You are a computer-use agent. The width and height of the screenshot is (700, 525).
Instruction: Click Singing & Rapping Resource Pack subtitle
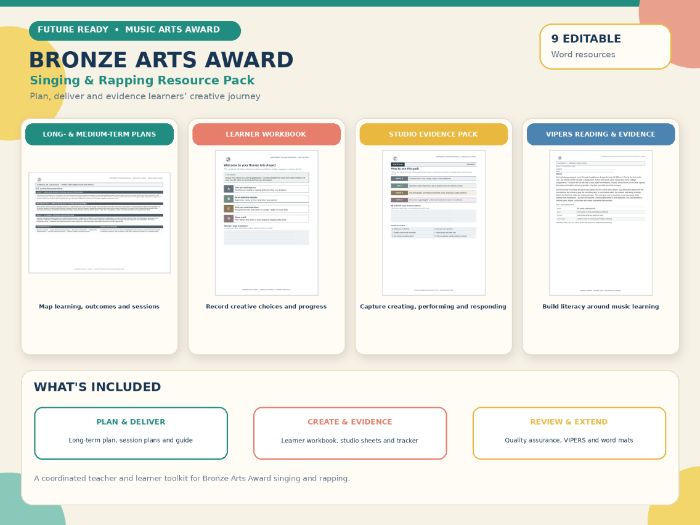pyautogui.click(x=142, y=80)
